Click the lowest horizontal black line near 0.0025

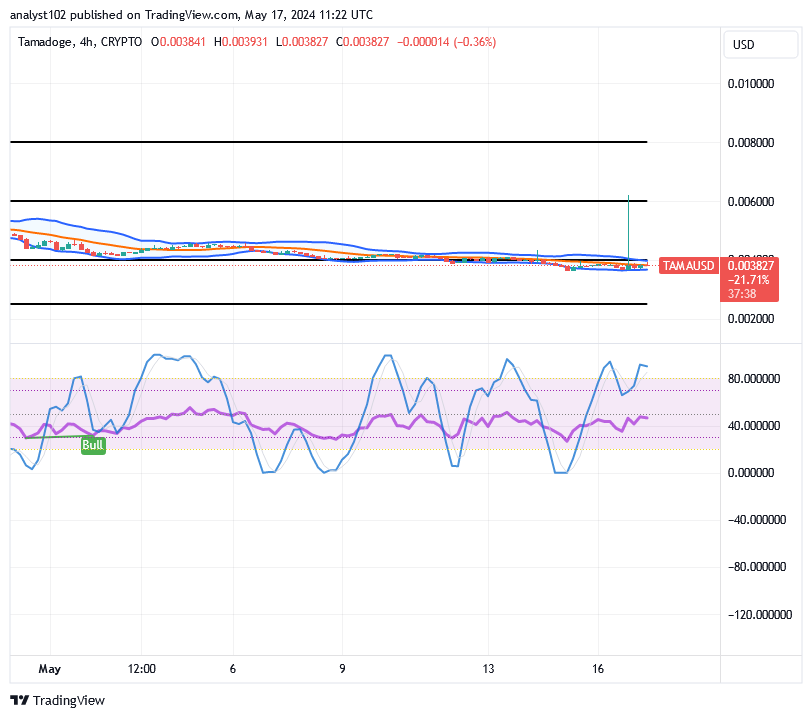[328, 304]
